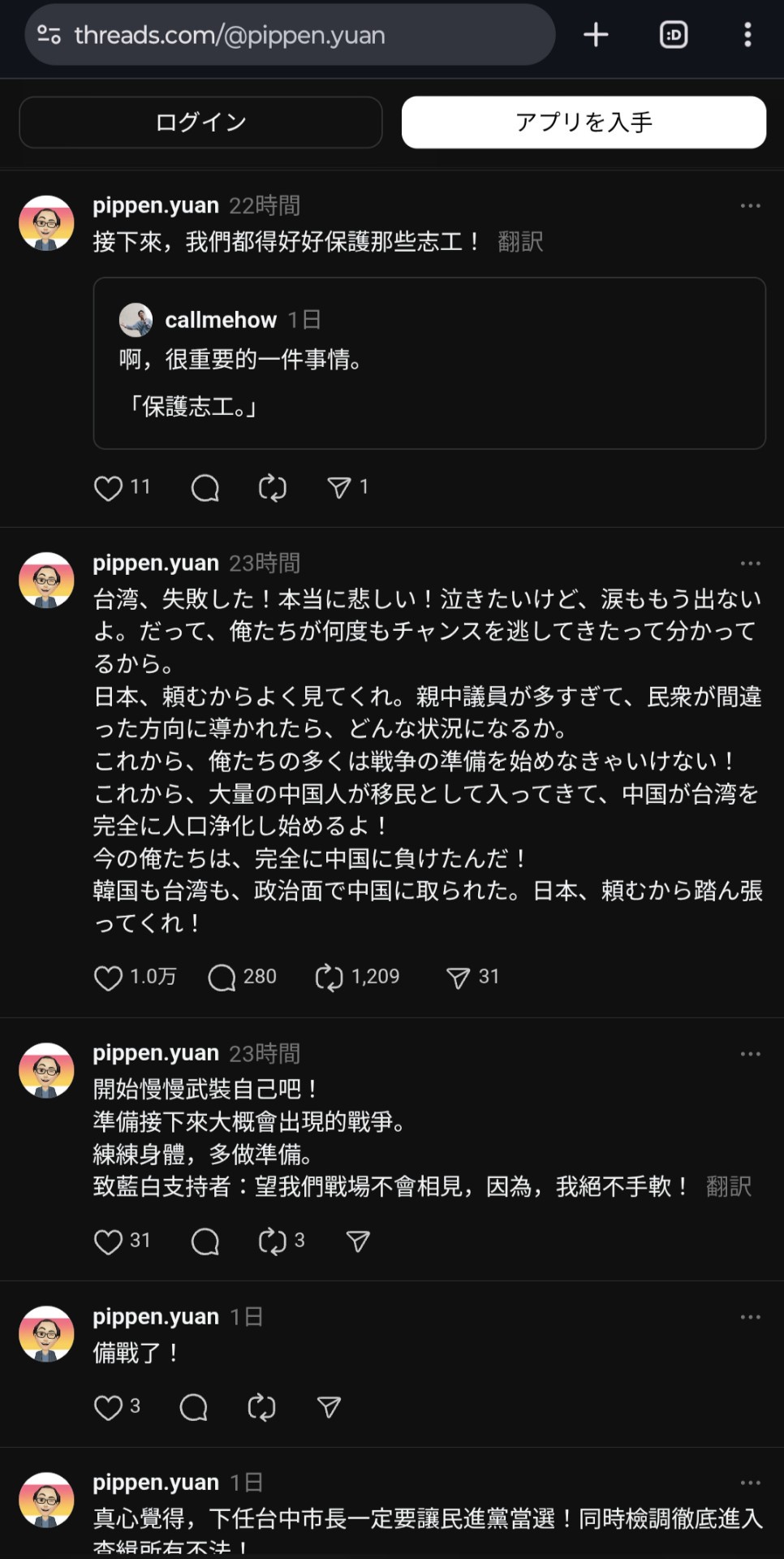Viewport: 784px width, 1559px height.
Task: Tap the アプリを入手 button
Action: 584,123
